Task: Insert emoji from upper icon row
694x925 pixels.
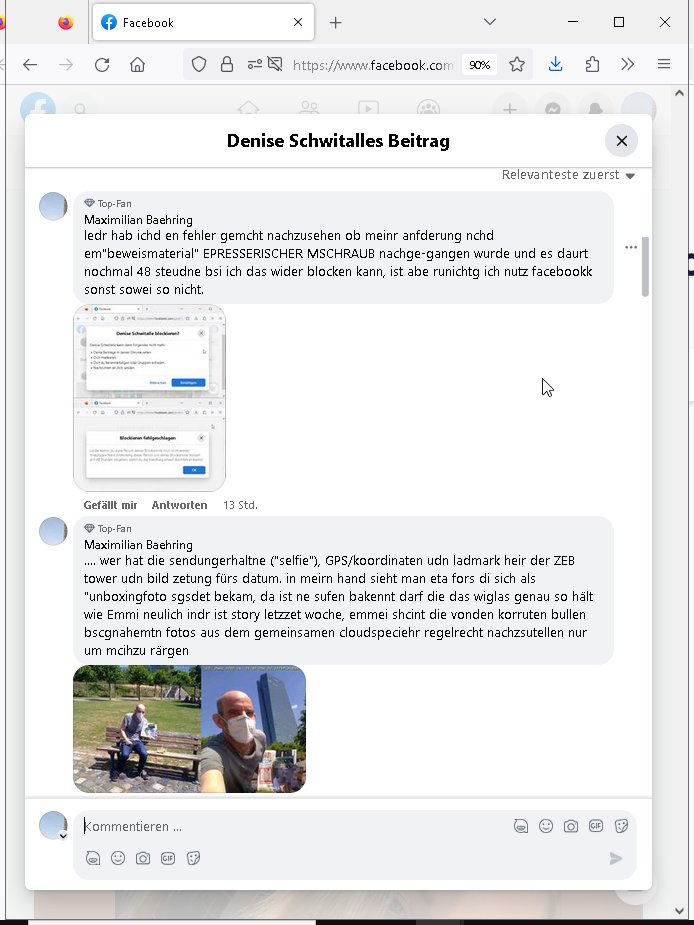Action: pos(546,826)
